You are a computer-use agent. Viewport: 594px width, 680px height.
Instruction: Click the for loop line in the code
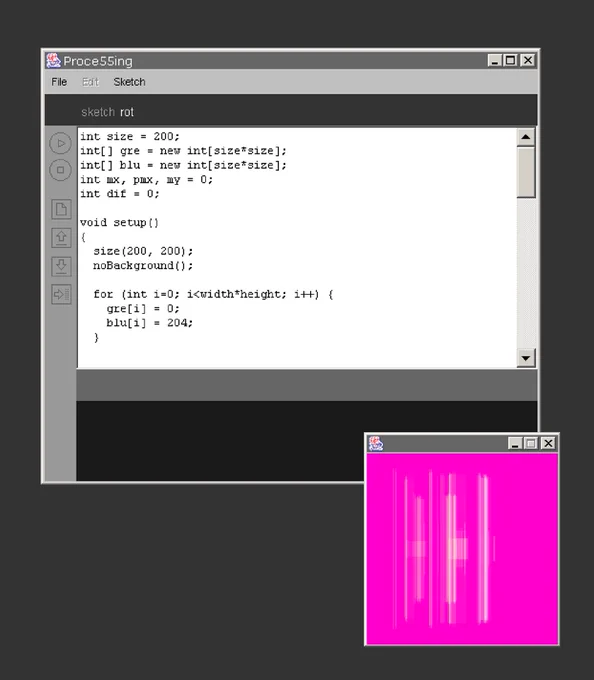click(213, 294)
